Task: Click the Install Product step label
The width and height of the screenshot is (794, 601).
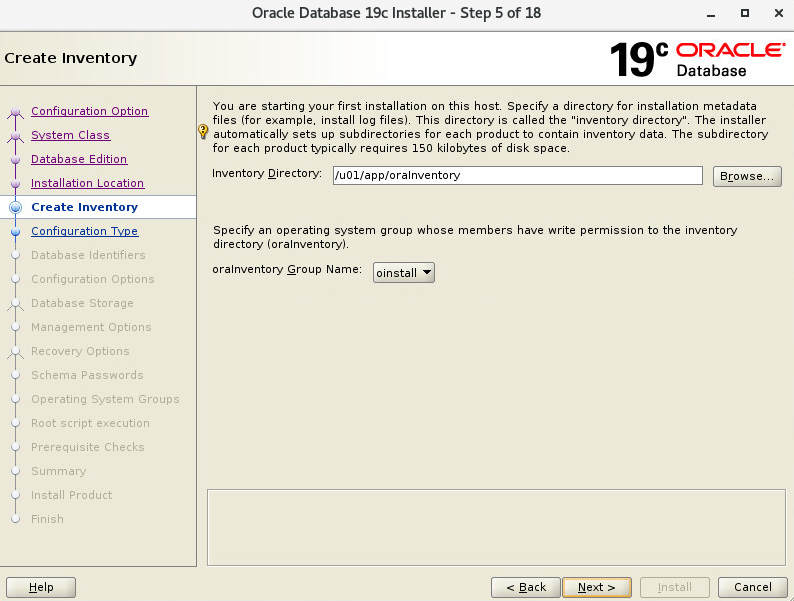Action: click(71, 495)
